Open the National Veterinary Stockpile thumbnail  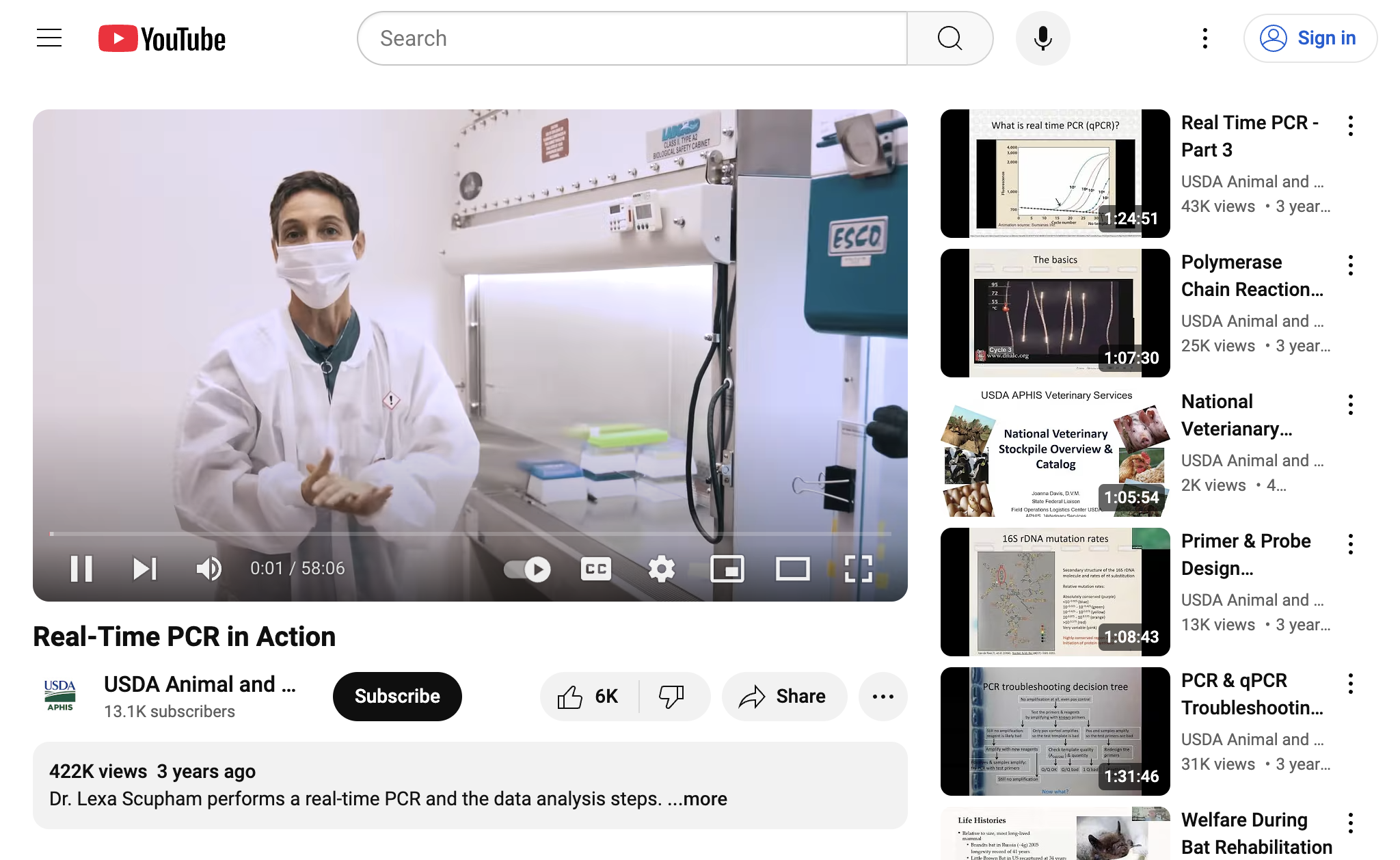(x=1055, y=453)
